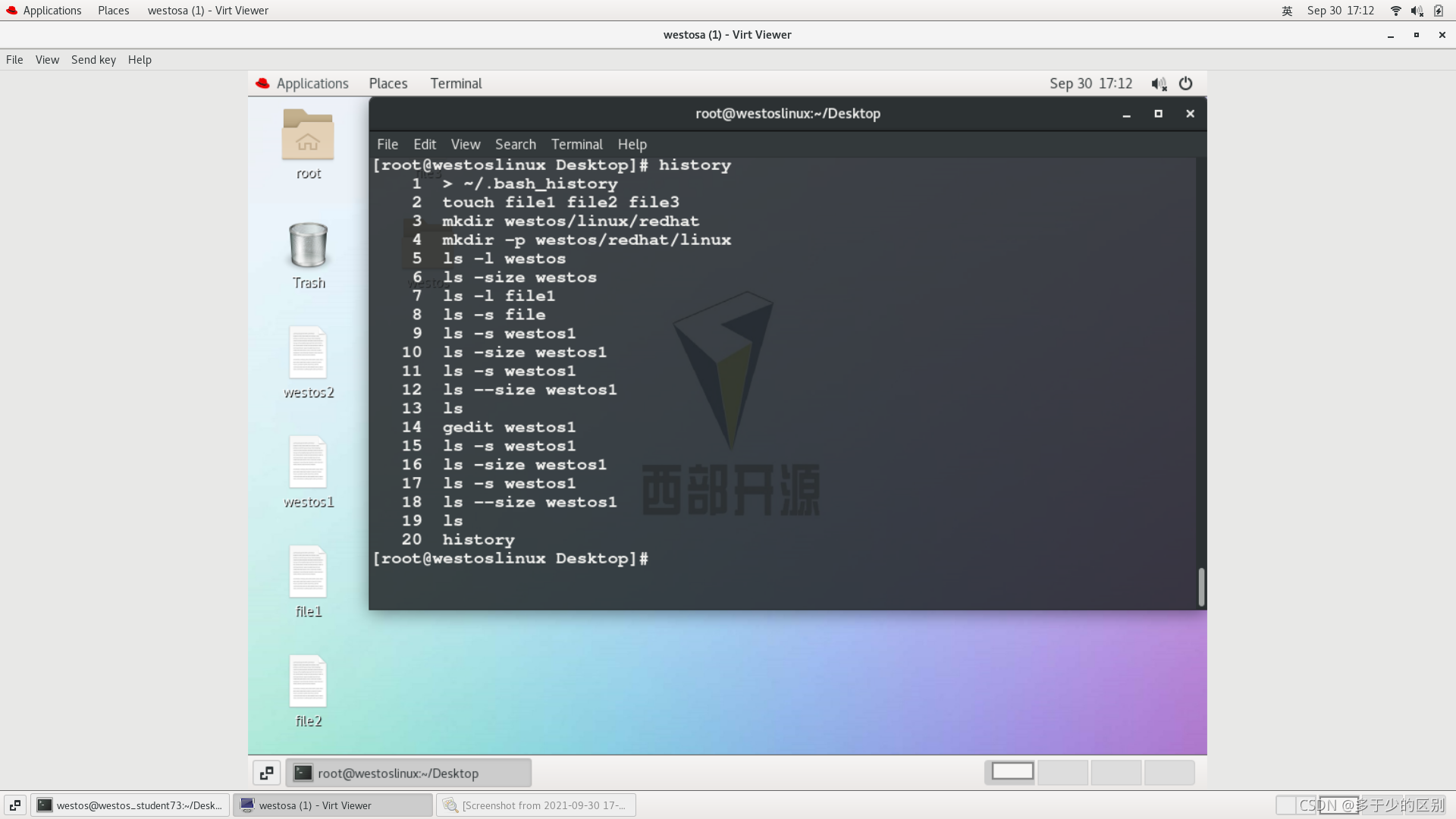Click the host Wi-Fi status icon
The height and width of the screenshot is (819, 1456).
[x=1395, y=11]
